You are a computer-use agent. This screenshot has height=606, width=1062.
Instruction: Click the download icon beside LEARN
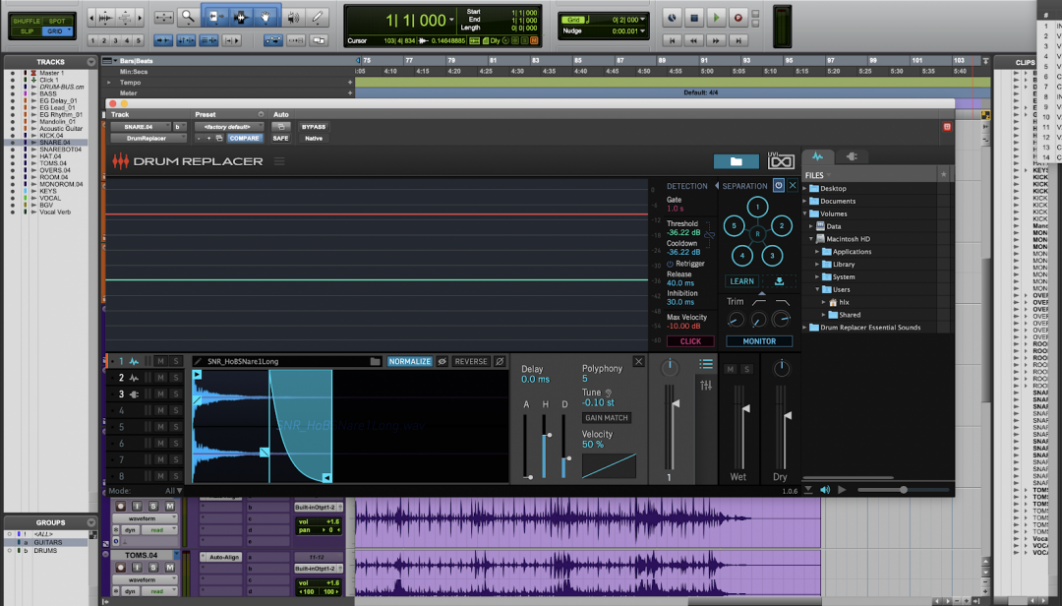(780, 281)
